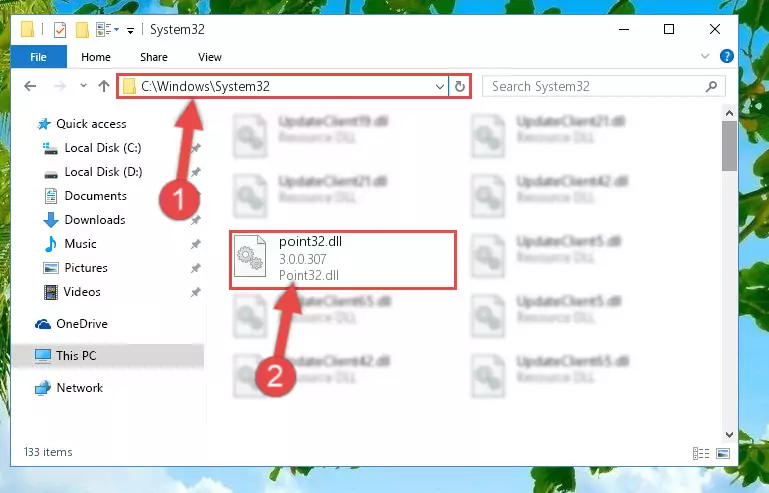769x493 pixels.
Task: Open Music in the sidebar
Action: point(80,244)
